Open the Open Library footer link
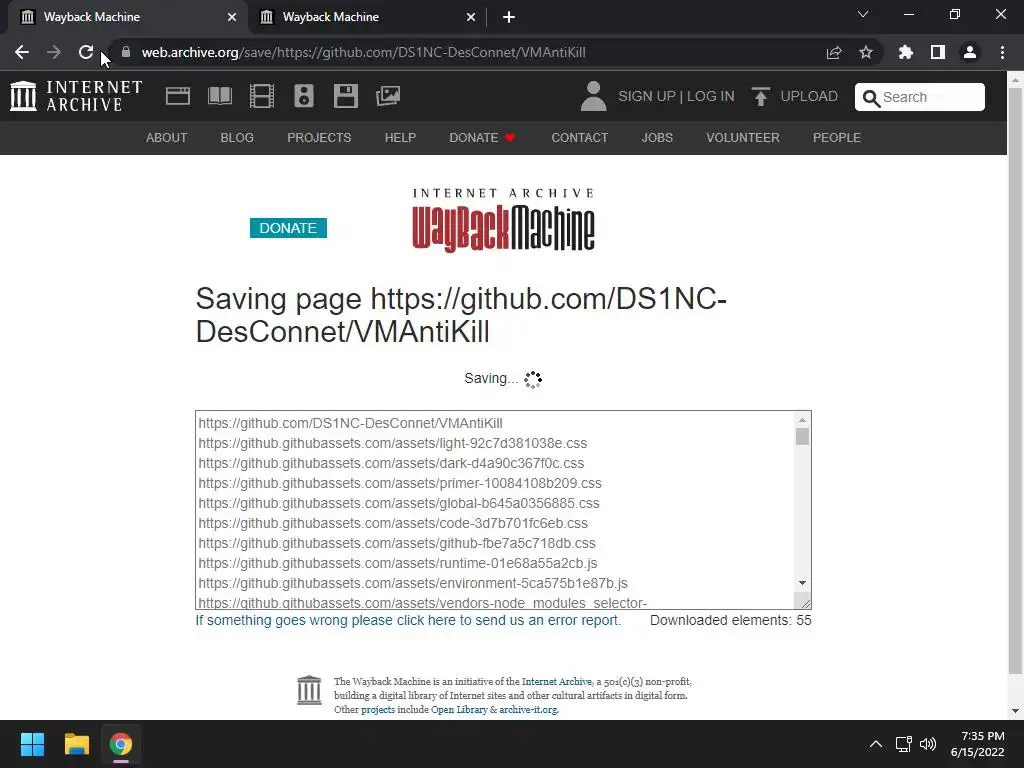The height and width of the screenshot is (768, 1024). [459, 709]
